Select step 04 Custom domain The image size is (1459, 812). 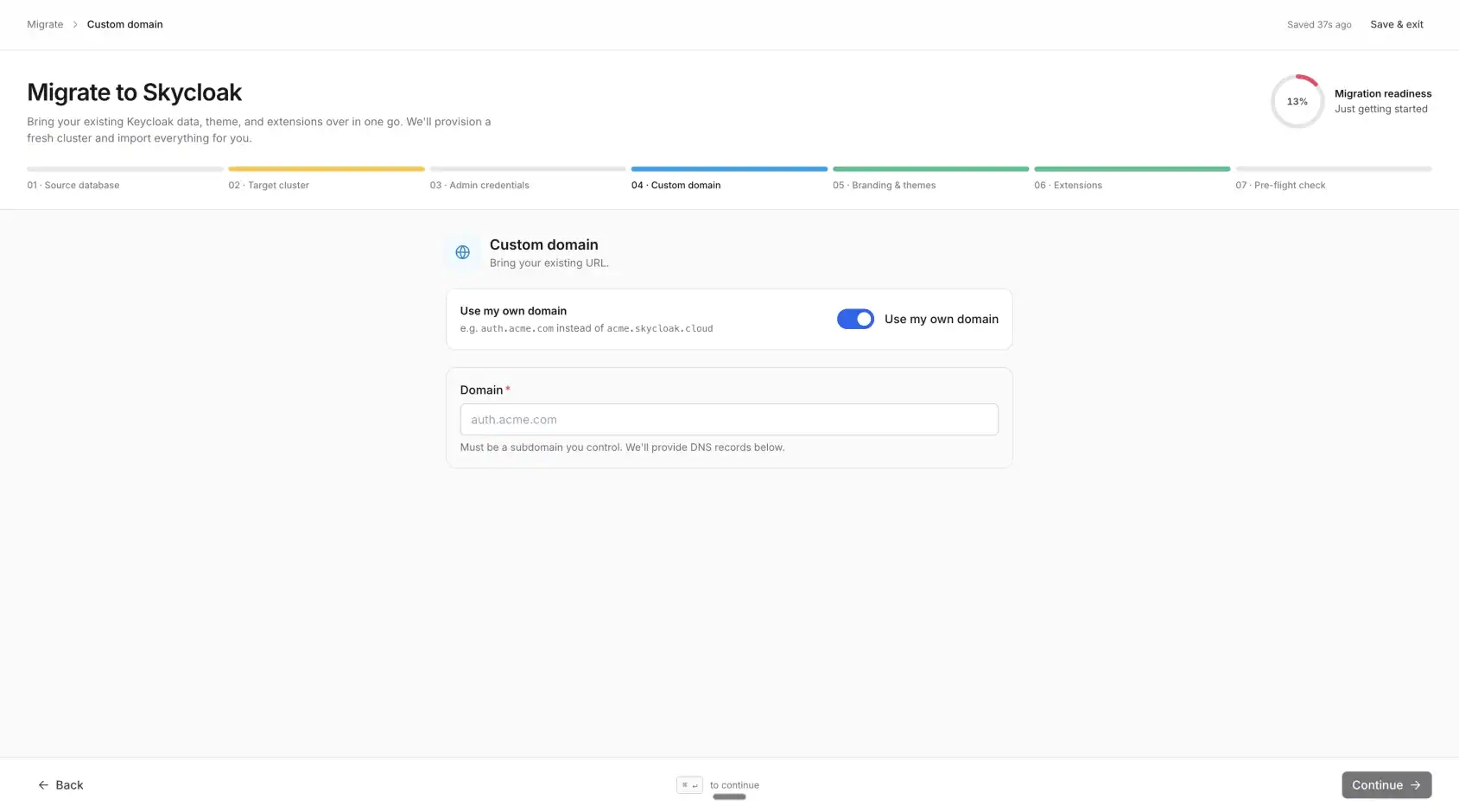[729, 179]
